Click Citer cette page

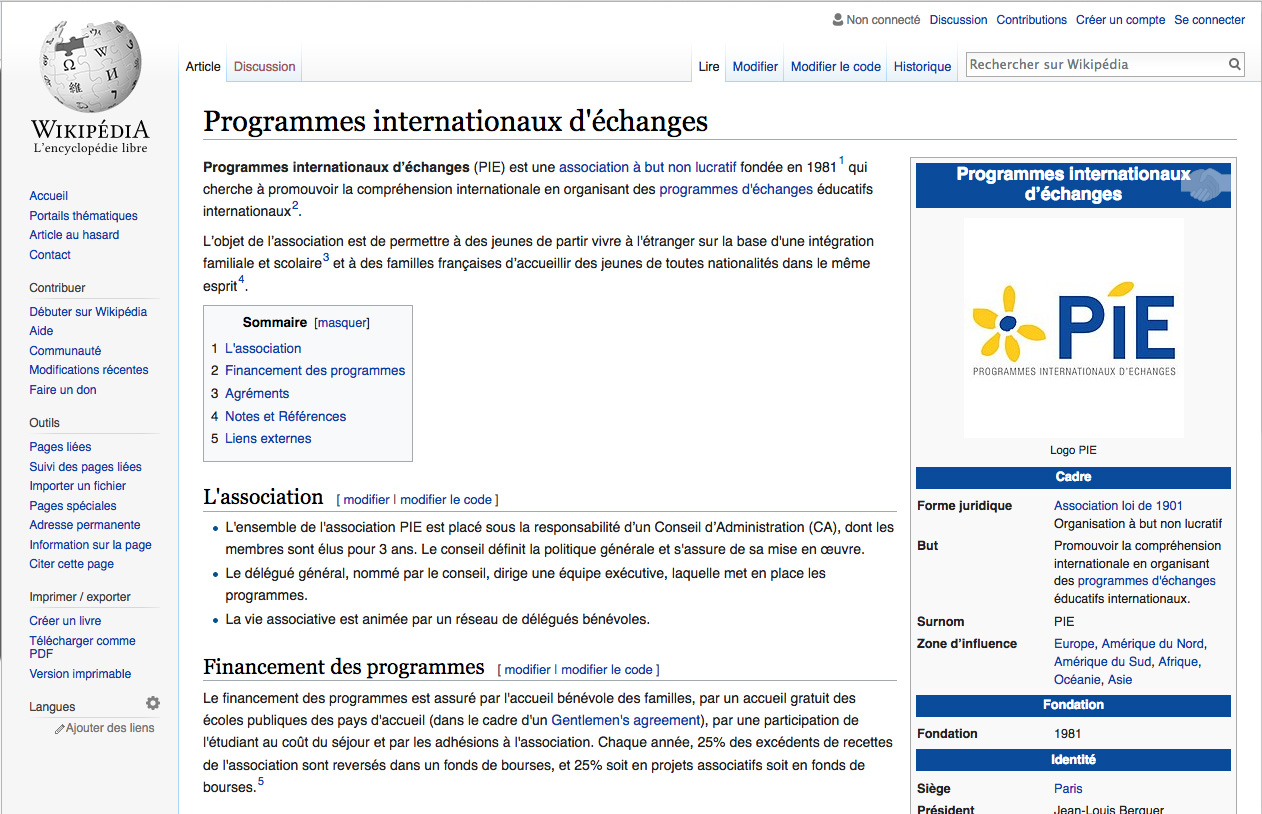(72, 564)
